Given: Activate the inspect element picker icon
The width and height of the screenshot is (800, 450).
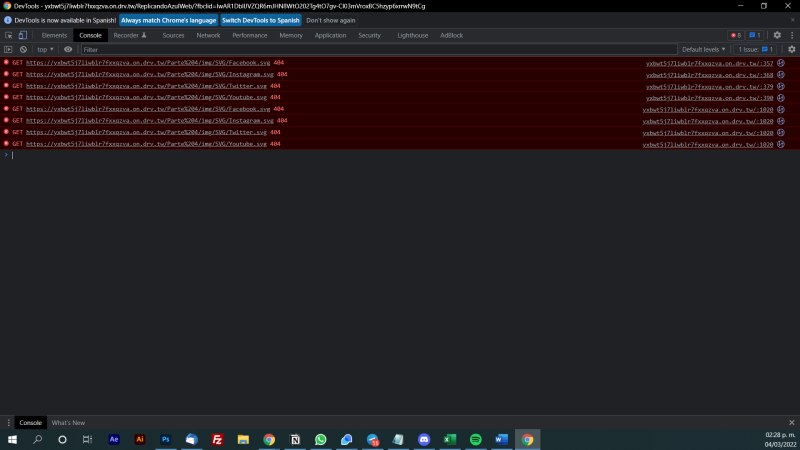Looking at the screenshot, I should [x=9, y=35].
